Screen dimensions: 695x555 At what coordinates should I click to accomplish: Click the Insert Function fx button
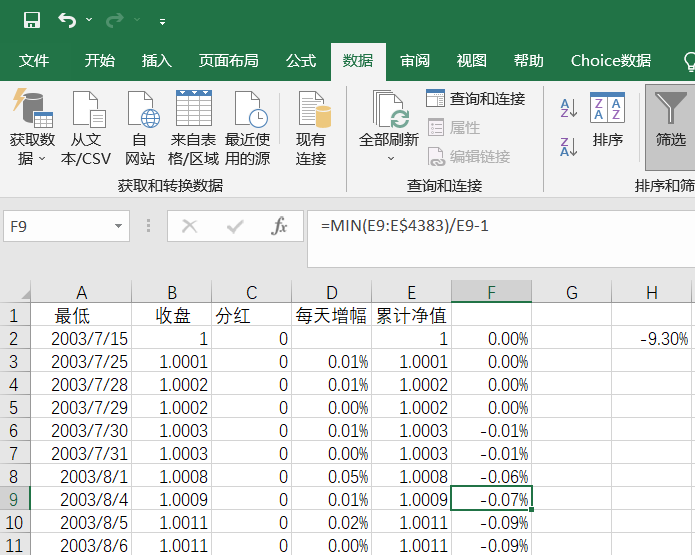coord(280,227)
